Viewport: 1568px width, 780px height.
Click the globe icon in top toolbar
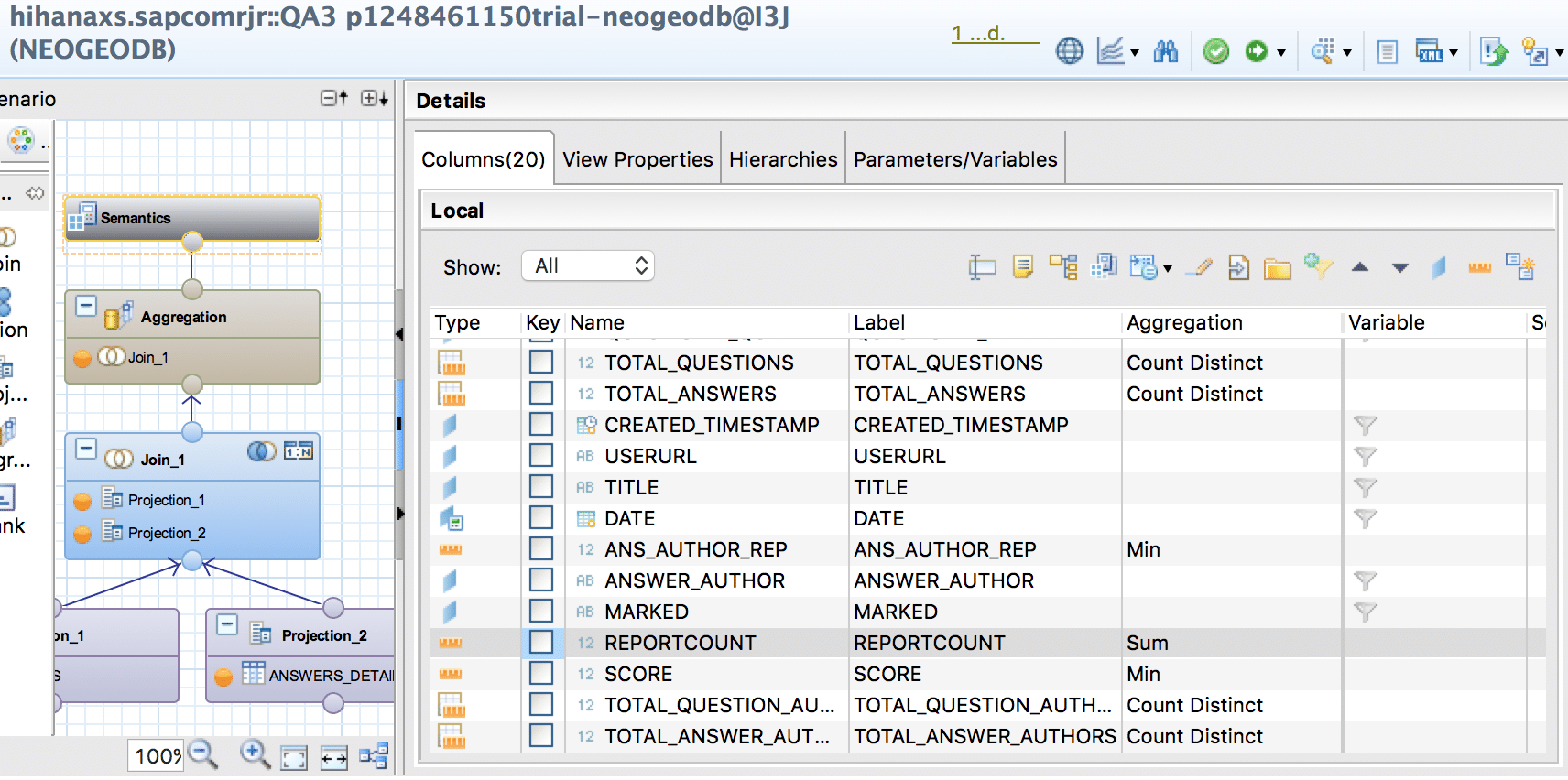pos(1069,52)
